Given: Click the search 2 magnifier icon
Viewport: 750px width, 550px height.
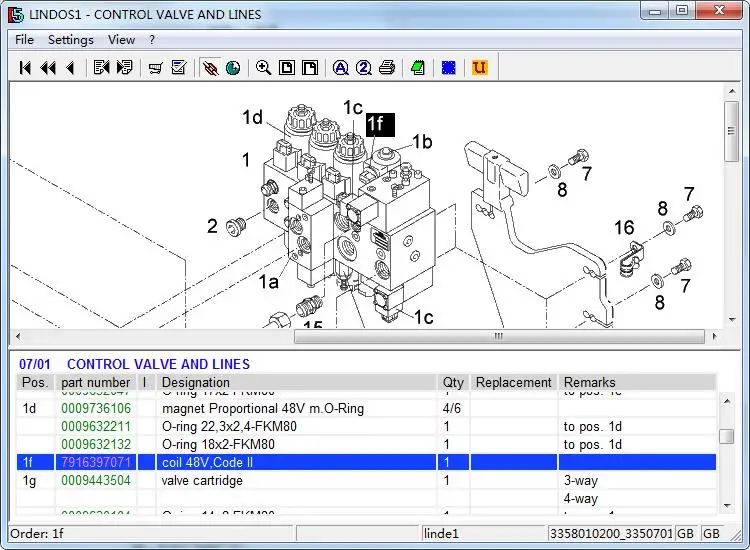Looking at the screenshot, I should point(364,68).
